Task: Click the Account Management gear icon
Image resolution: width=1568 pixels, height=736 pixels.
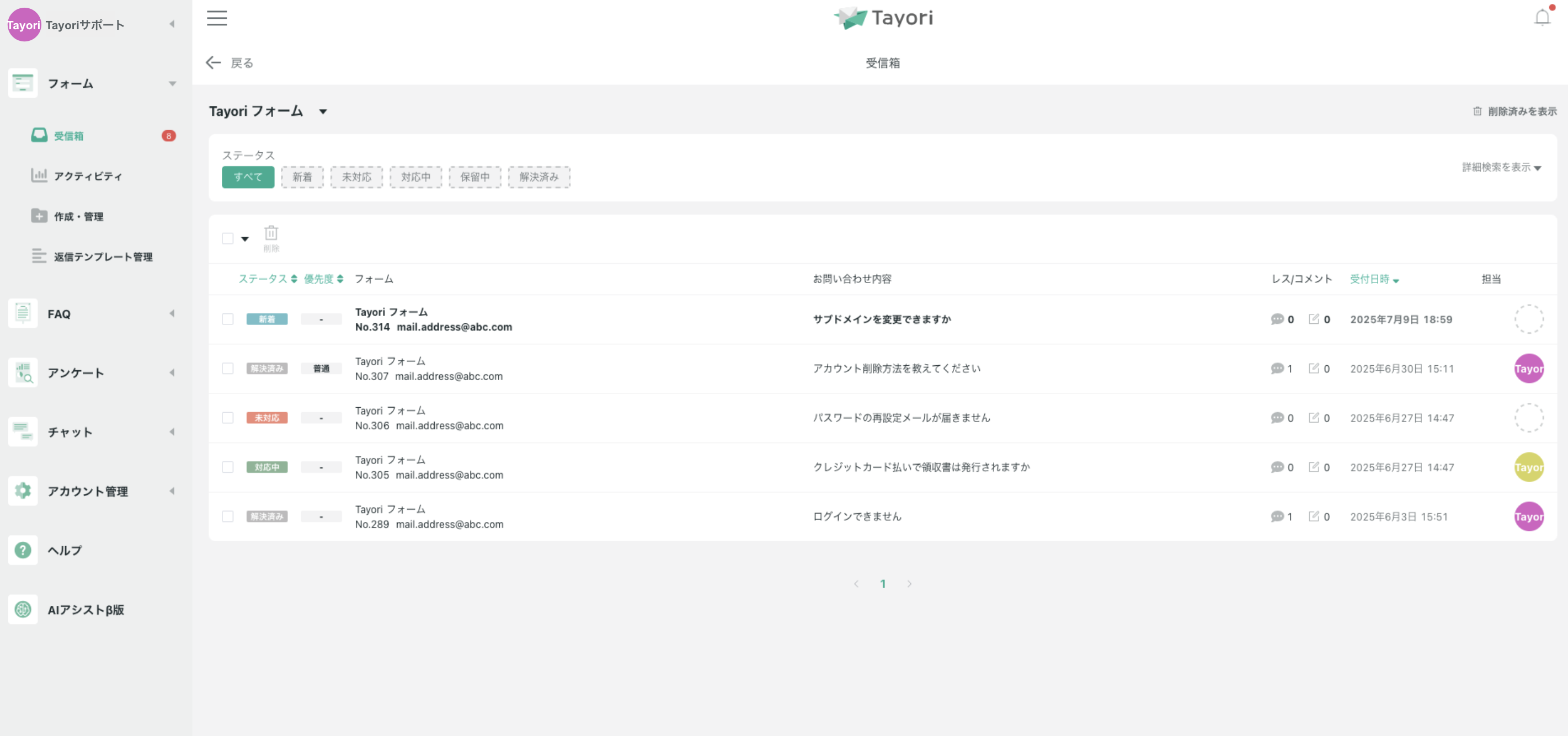Action: point(23,490)
